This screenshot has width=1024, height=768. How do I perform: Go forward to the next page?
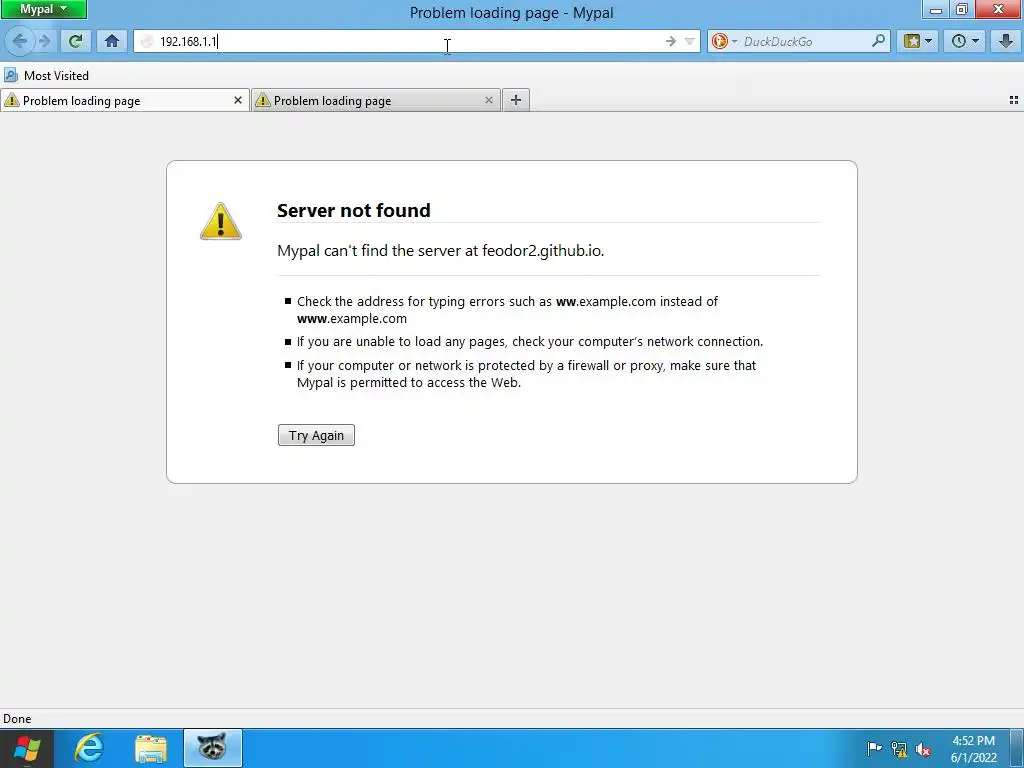click(x=44, y=41)
